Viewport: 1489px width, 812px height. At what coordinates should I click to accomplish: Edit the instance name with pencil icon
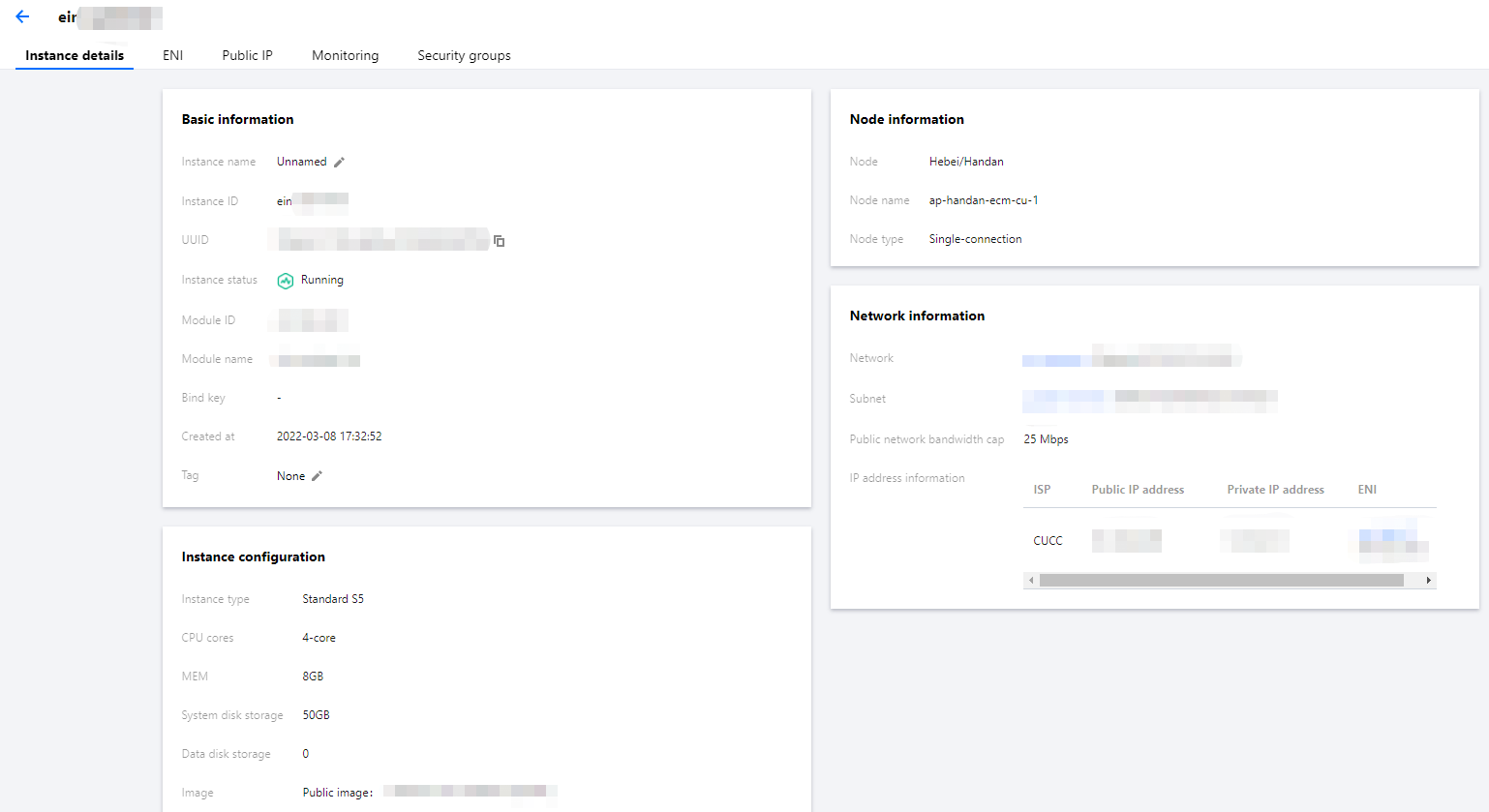coord(339,163)
